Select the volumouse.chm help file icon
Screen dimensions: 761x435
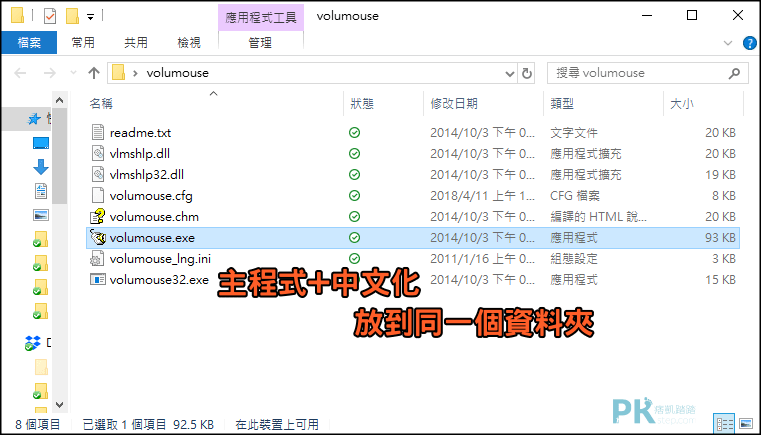(x=98, y=217)
